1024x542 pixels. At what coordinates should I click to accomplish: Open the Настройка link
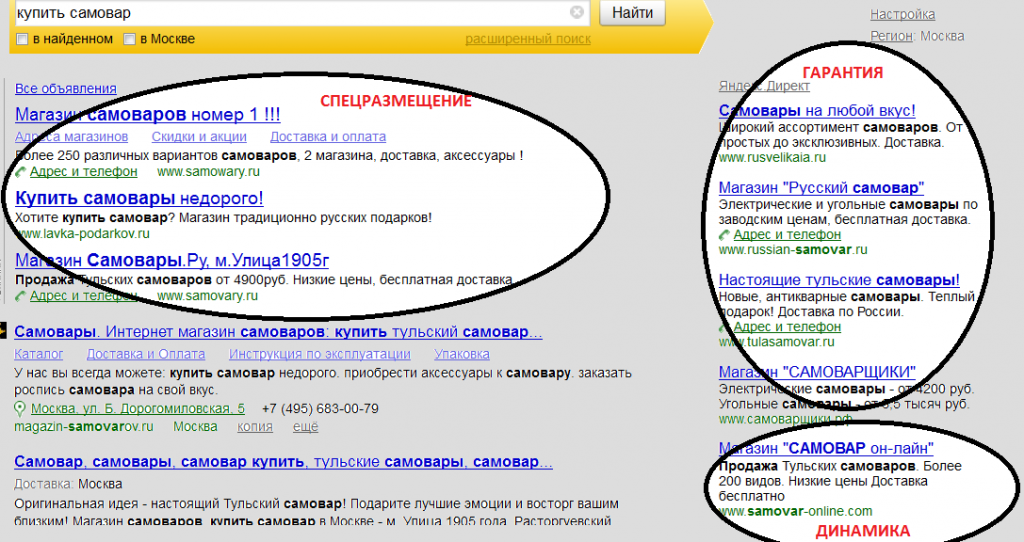903,14
